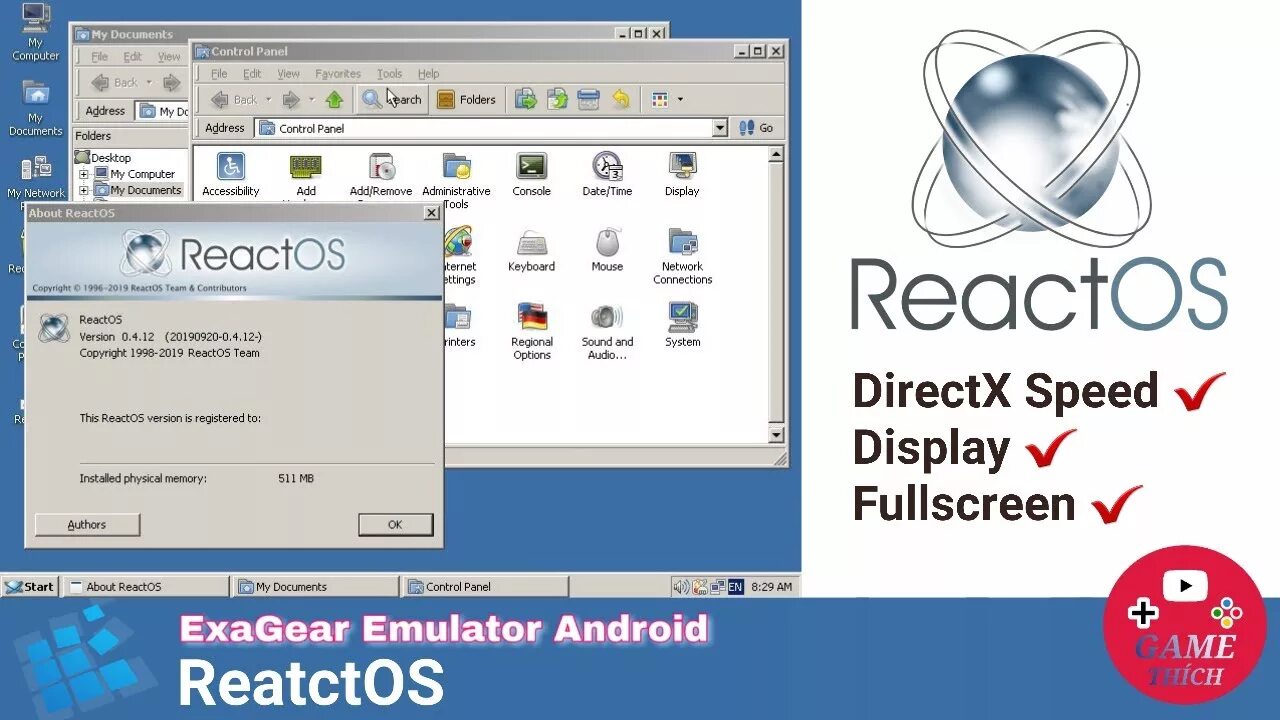The image size is (1280, 720).
Task: Select the Control Panel taskbar entry
Action: click(485, 586)
